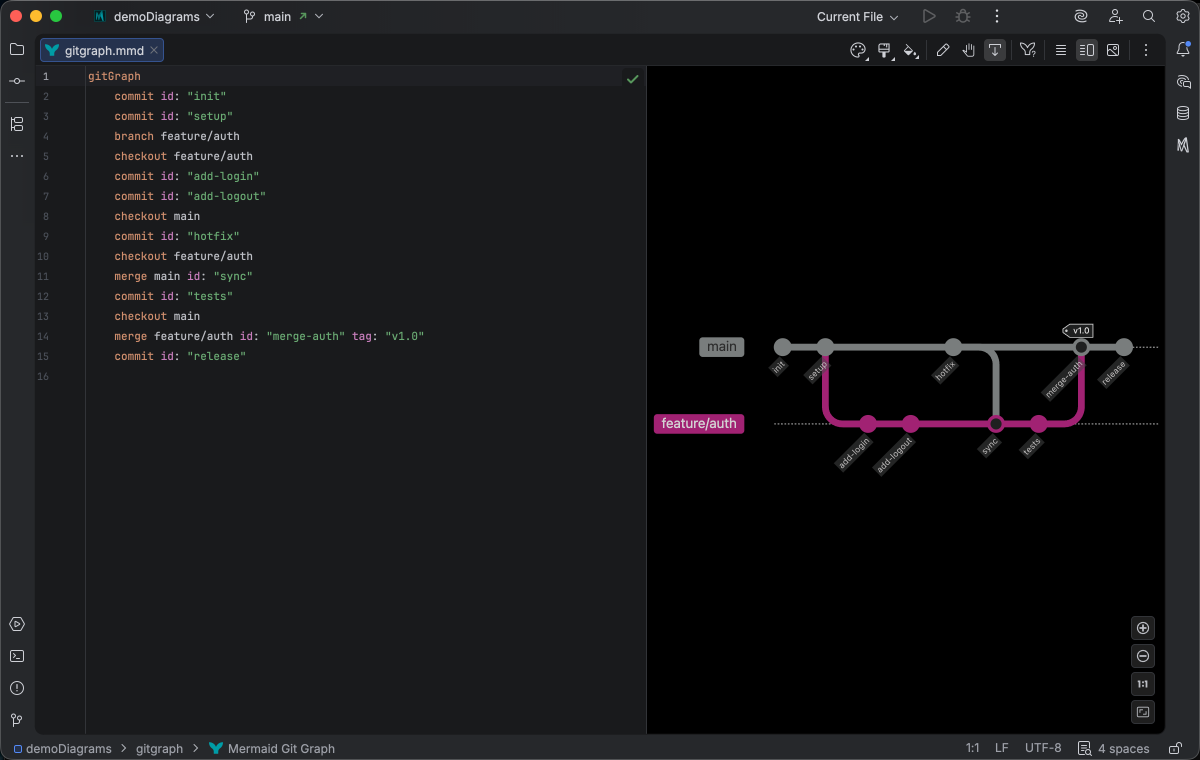Open the Terminal tool window
This screenshot has width=1200, height=760.
tap(17, 656)
